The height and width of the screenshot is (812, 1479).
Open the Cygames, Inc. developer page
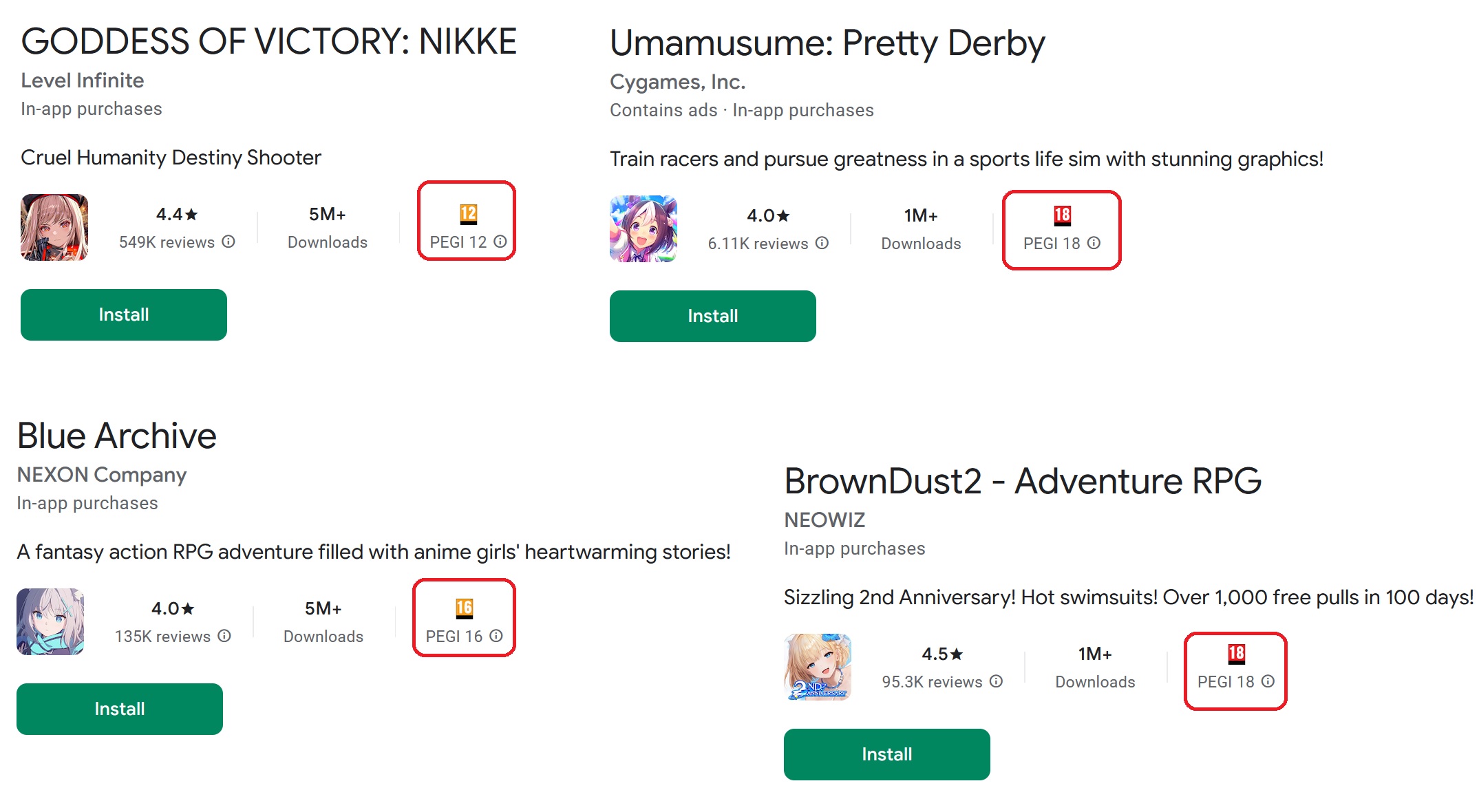tap(678, 82)
